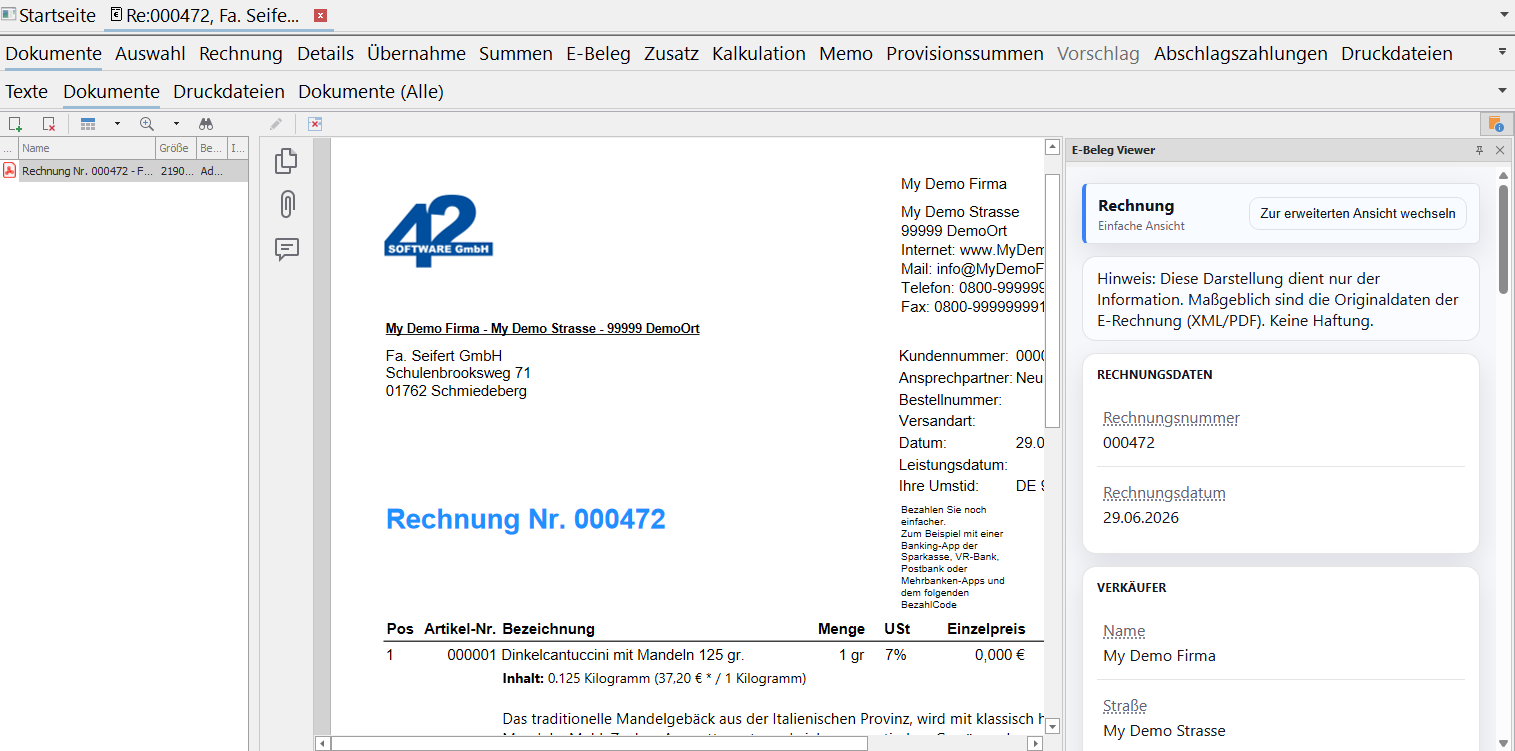
Task: Open the Kalkulation tab
Action: pos(759,54)
